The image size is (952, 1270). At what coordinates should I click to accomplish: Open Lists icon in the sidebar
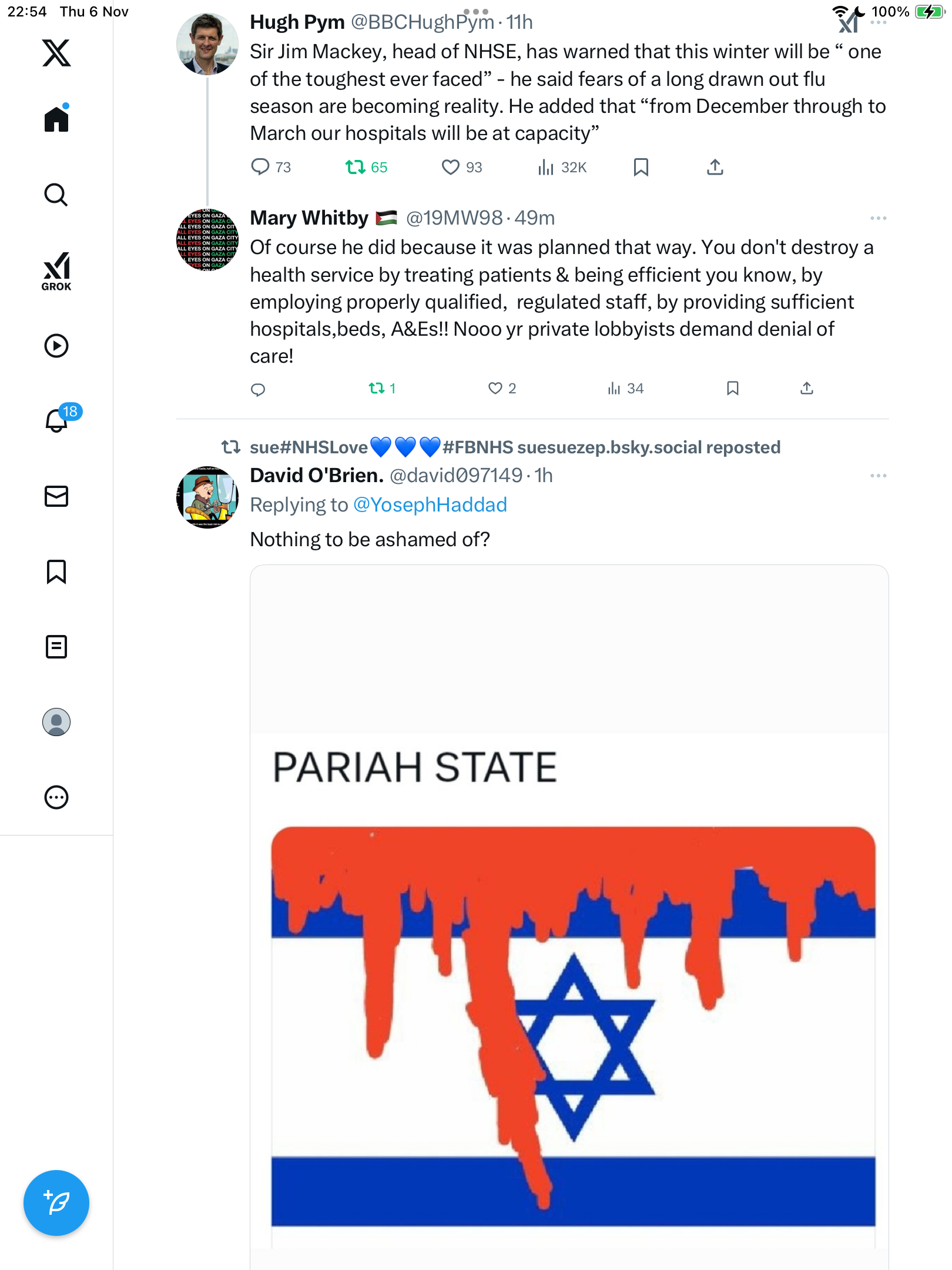point(56,647)
